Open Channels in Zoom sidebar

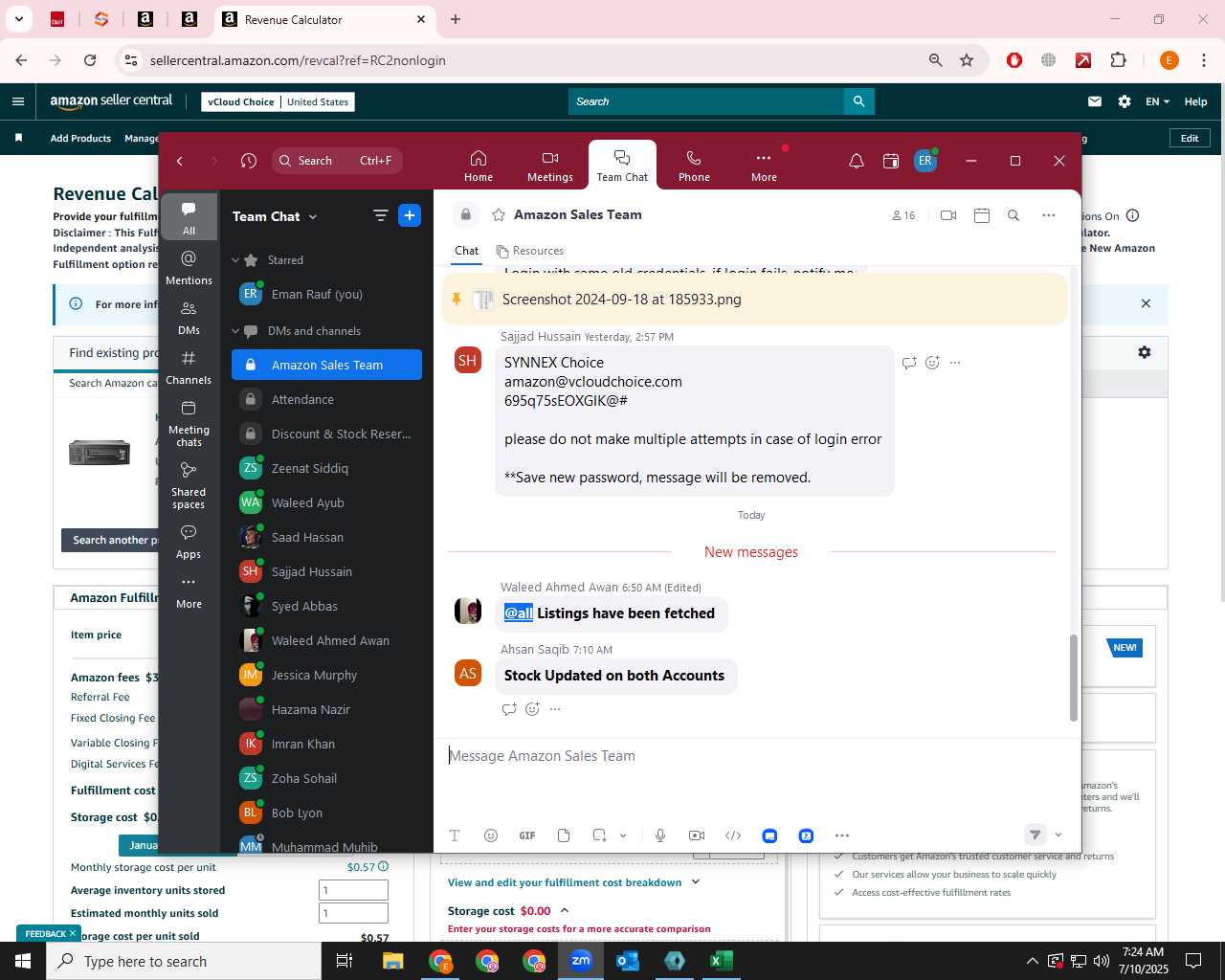click(189, 367)
